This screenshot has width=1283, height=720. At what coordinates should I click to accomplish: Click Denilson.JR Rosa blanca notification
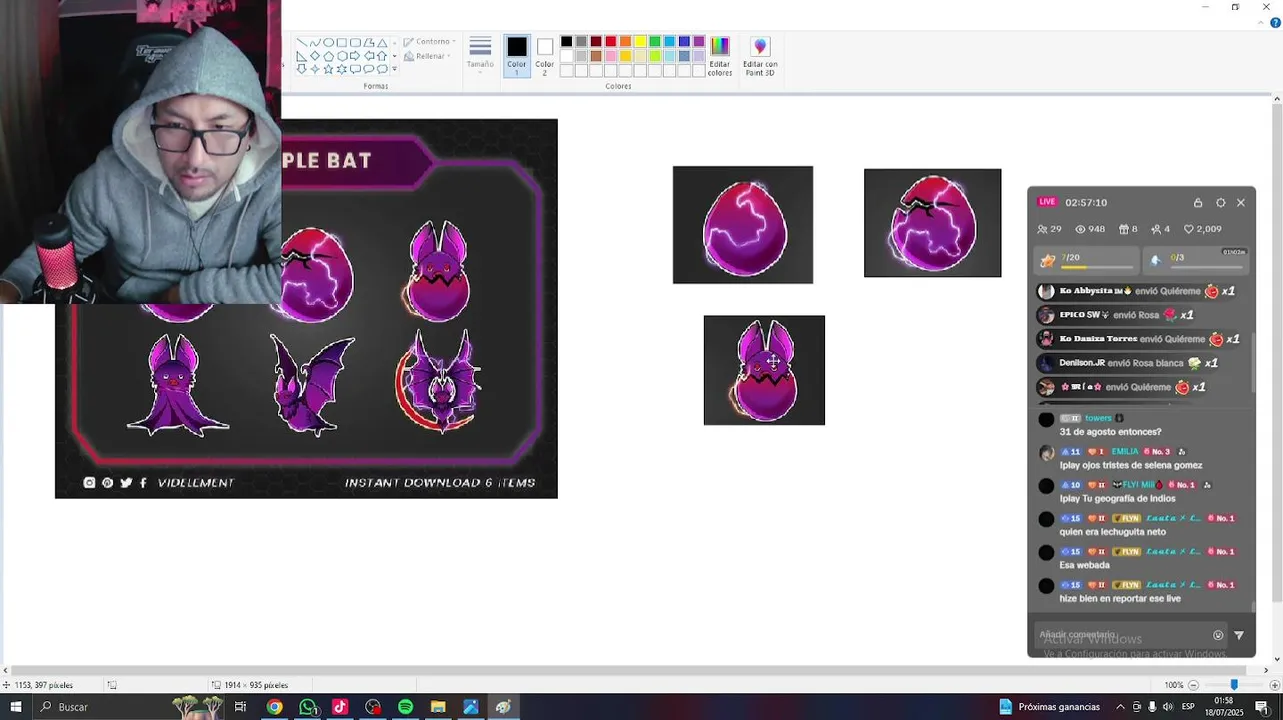(x=1128, y=363)
